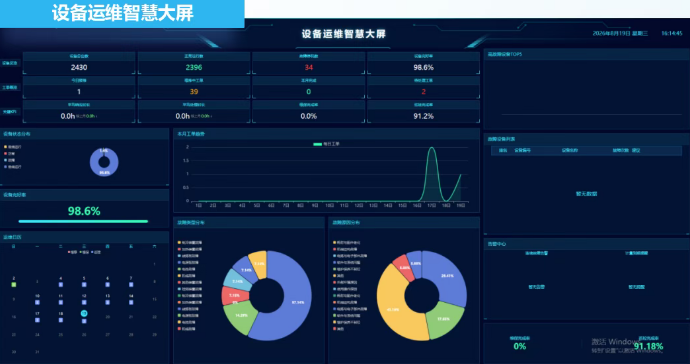Click the 暂无提醒 placeholder in alarm center

pyautogui.click(x=636, y=287)
